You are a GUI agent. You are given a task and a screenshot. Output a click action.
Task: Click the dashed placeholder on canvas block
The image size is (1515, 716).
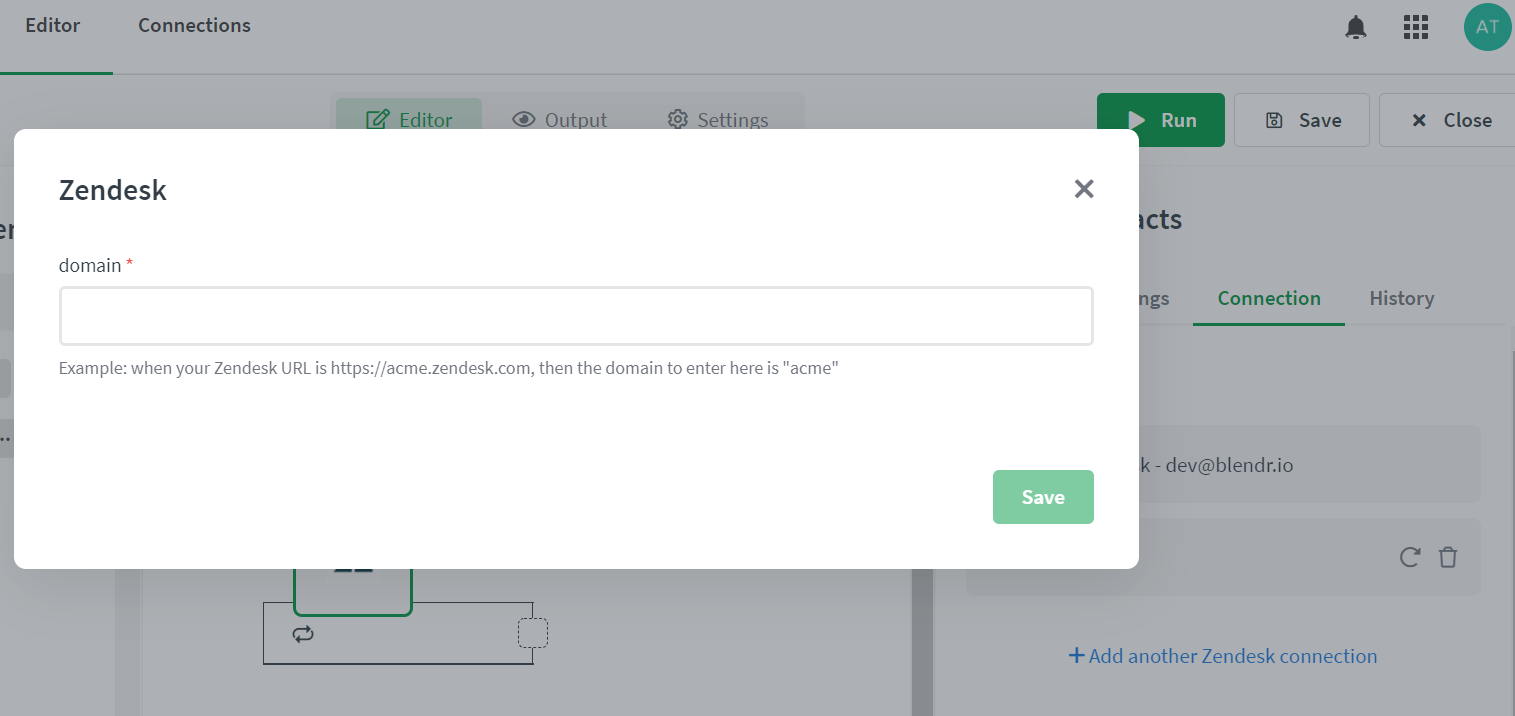(x=533, y=633)
